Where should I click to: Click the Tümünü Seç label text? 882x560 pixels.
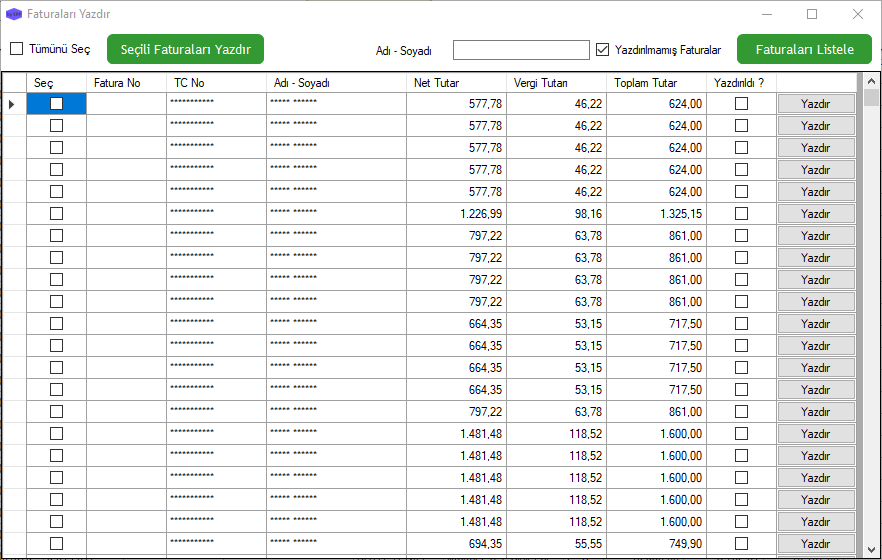tap(59, 49)
